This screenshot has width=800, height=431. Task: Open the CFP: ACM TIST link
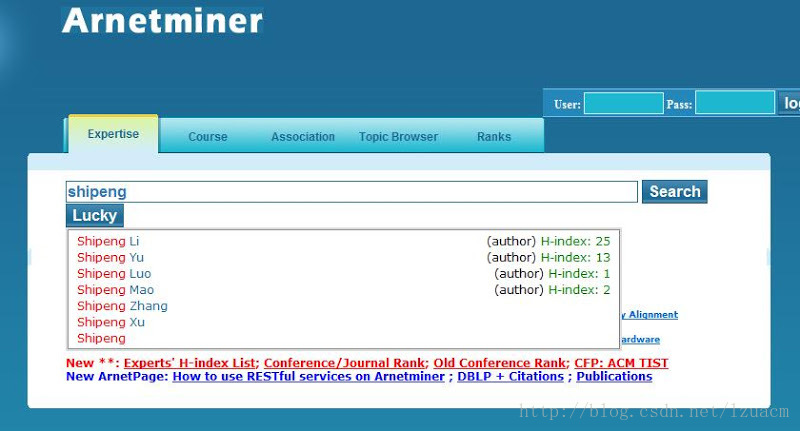pyautogui.click(x=621, y=363)
